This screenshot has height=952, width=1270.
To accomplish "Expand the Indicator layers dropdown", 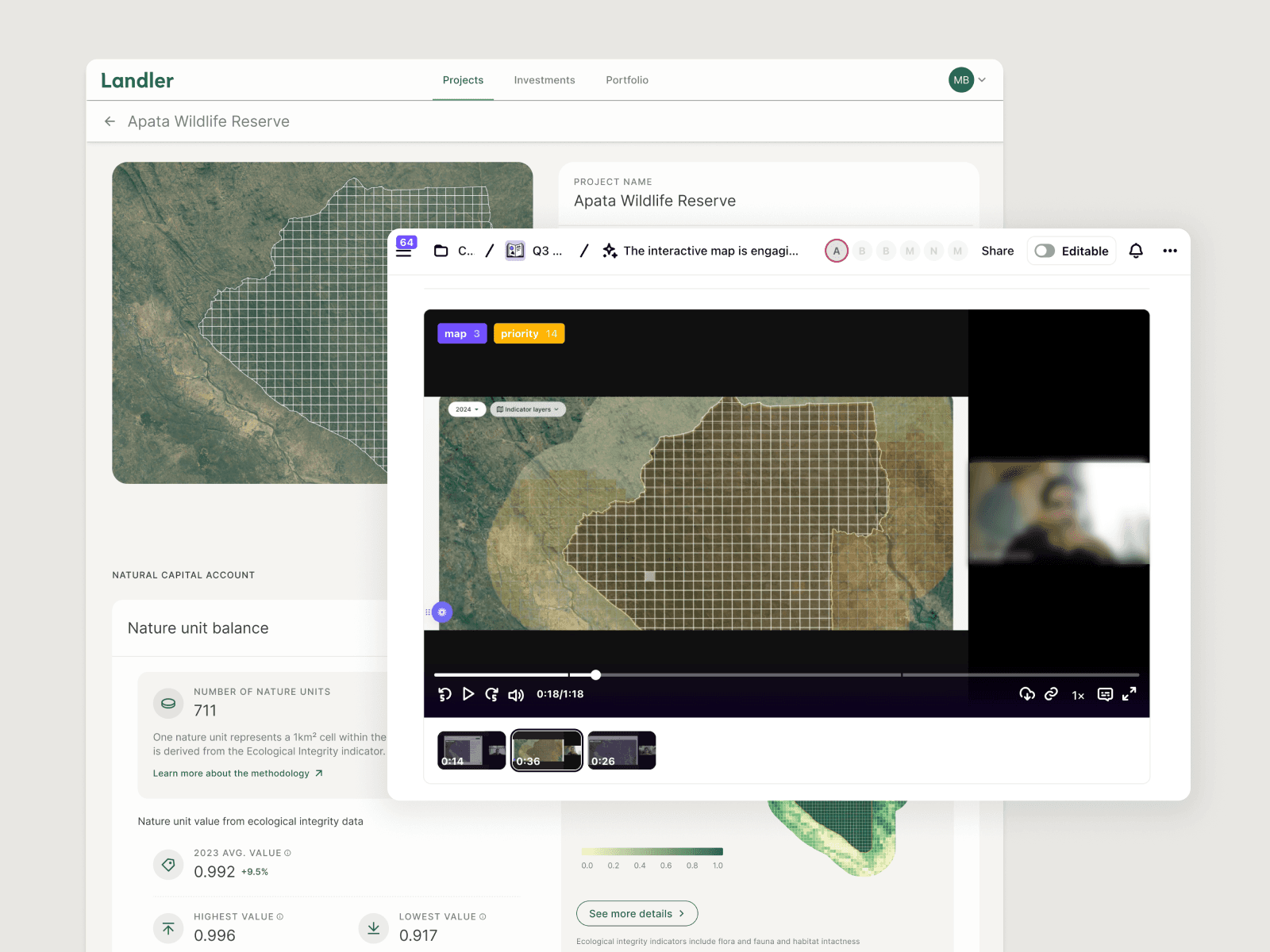I will [x=528, y=409].
